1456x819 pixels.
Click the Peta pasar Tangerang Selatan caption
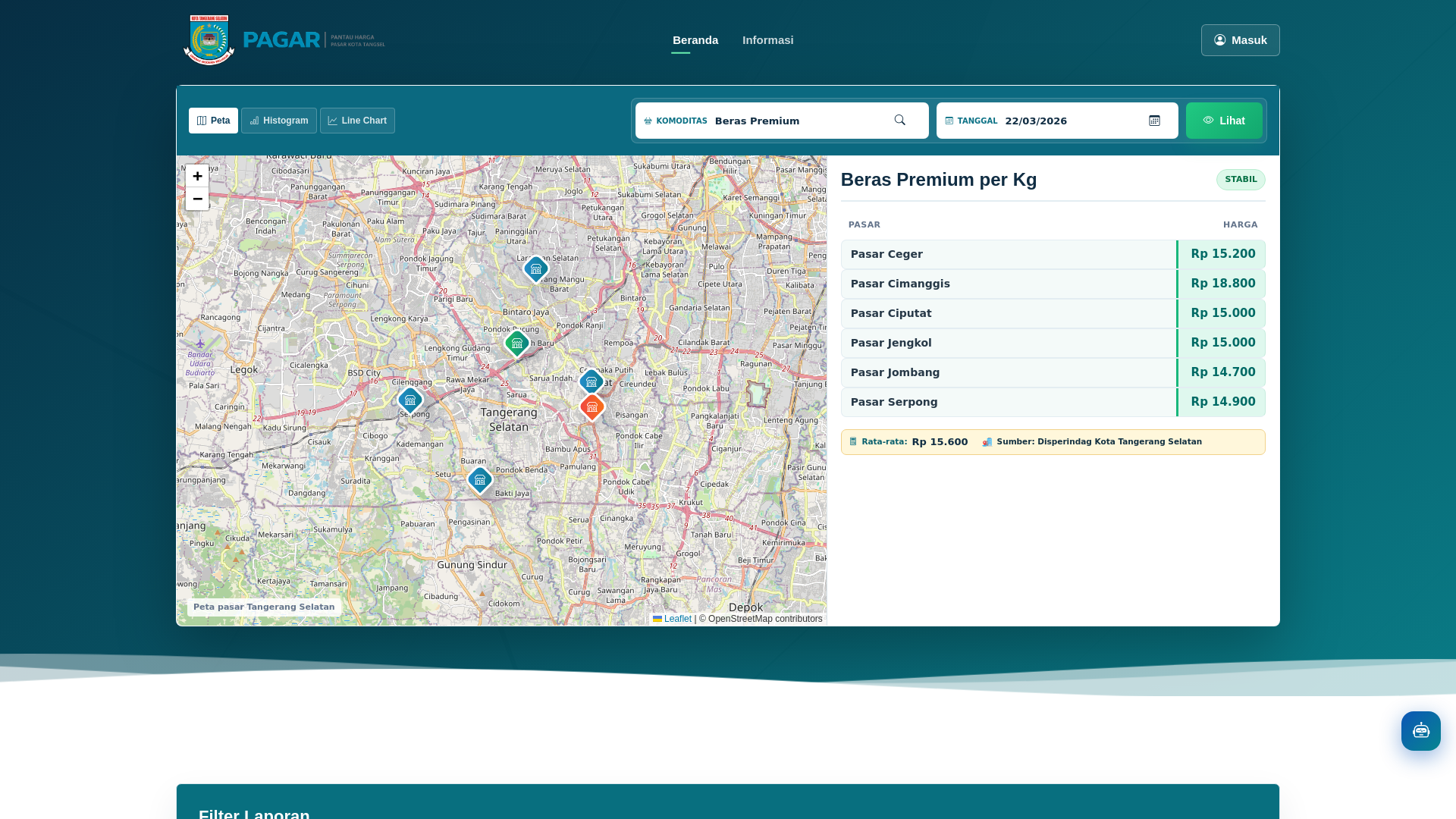click(264, 607)
